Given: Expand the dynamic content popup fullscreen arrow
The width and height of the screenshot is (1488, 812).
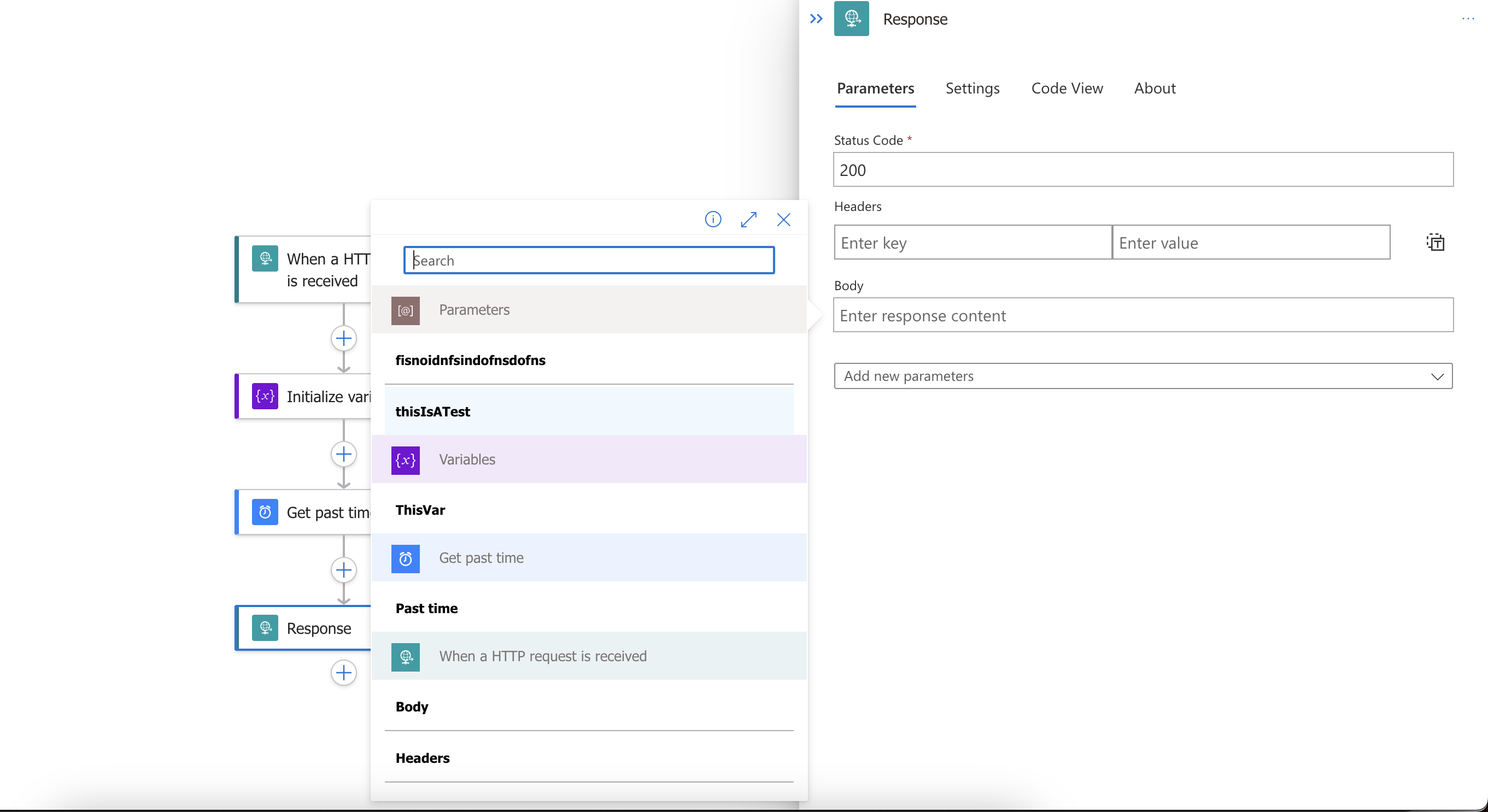Looking at the screenshot, I should click(748, 220).
